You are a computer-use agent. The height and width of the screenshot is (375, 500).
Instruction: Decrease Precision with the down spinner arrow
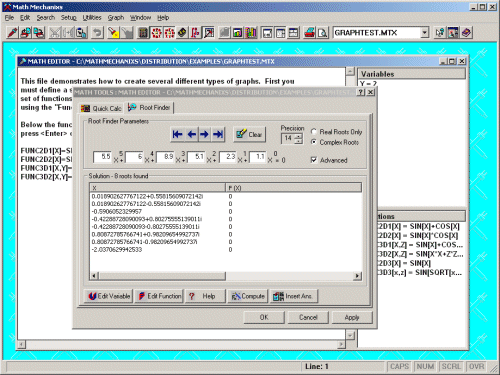click(299, 141)
